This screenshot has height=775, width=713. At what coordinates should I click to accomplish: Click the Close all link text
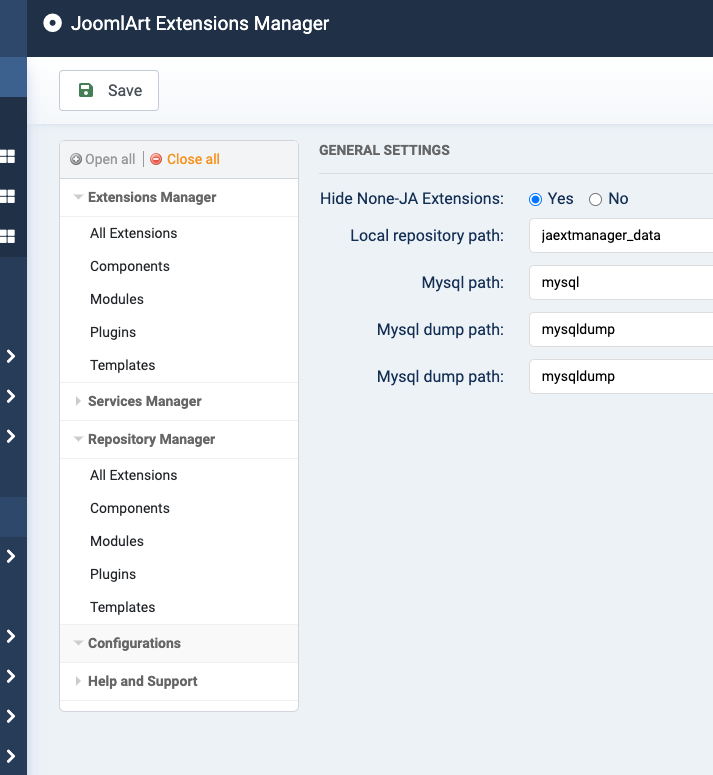click(x=193, y=159)
